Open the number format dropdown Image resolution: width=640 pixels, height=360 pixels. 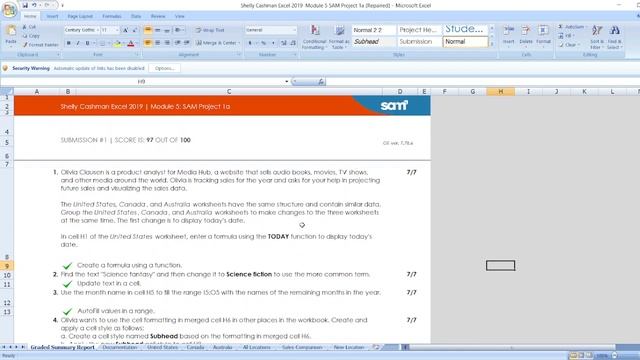(294, 30)
